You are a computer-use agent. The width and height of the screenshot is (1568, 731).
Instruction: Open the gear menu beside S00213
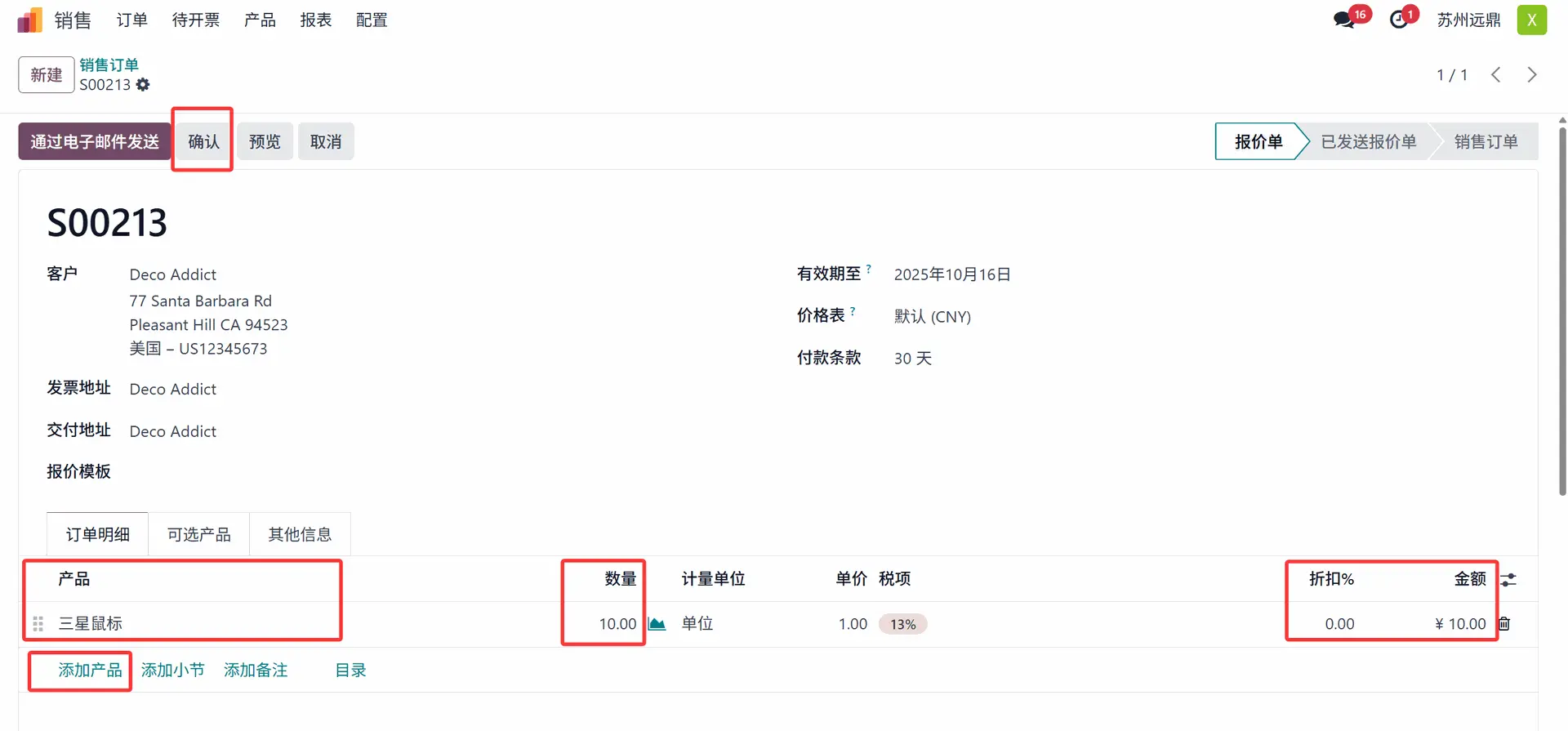click(143, 85)
